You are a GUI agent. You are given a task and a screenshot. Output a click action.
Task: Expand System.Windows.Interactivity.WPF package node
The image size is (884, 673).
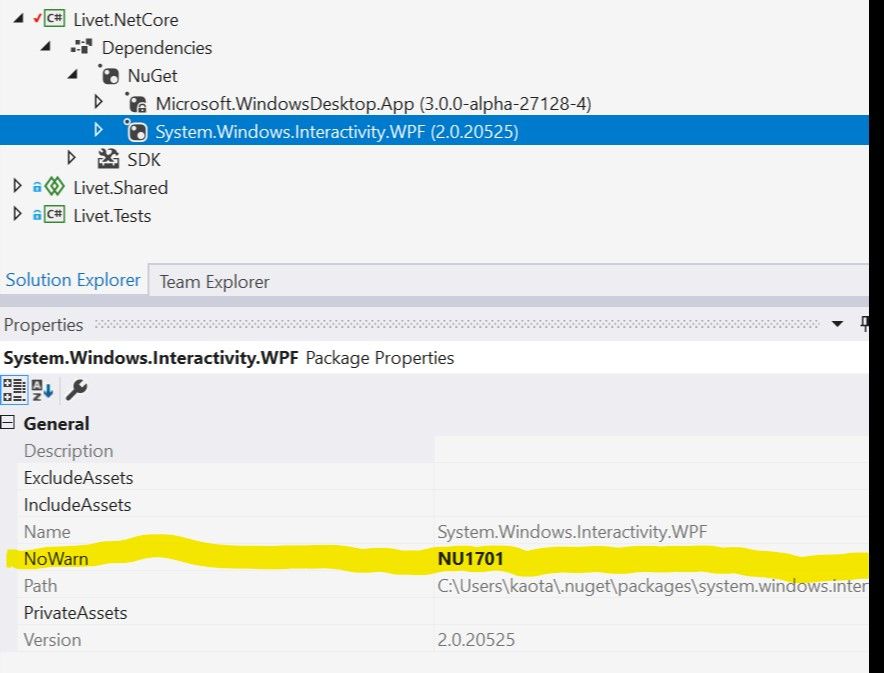[99, 130]
